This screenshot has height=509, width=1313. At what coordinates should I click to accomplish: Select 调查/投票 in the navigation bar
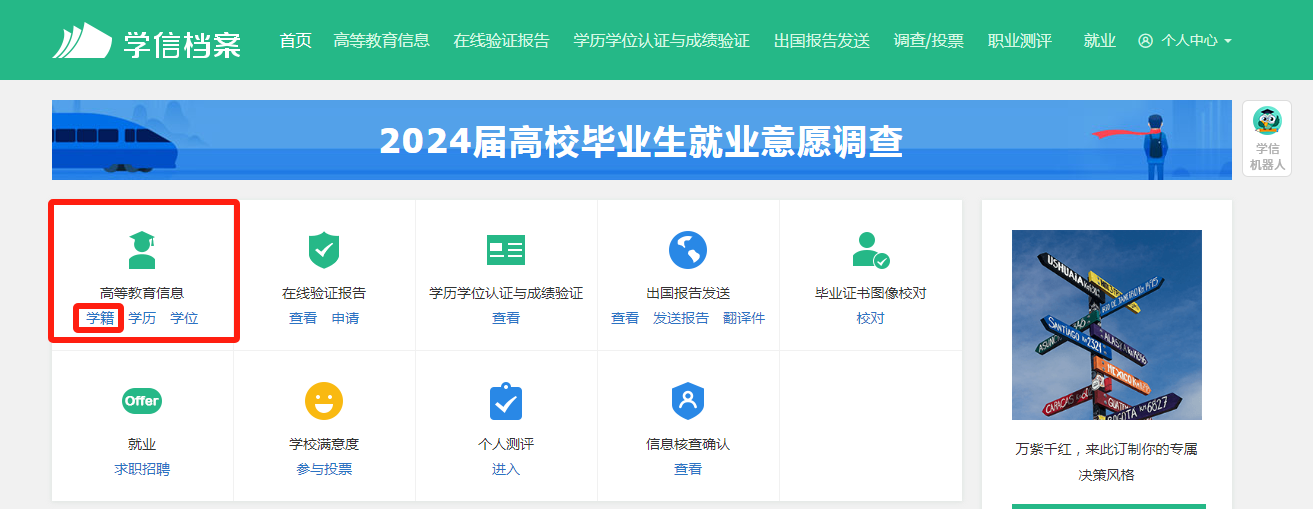928,41
